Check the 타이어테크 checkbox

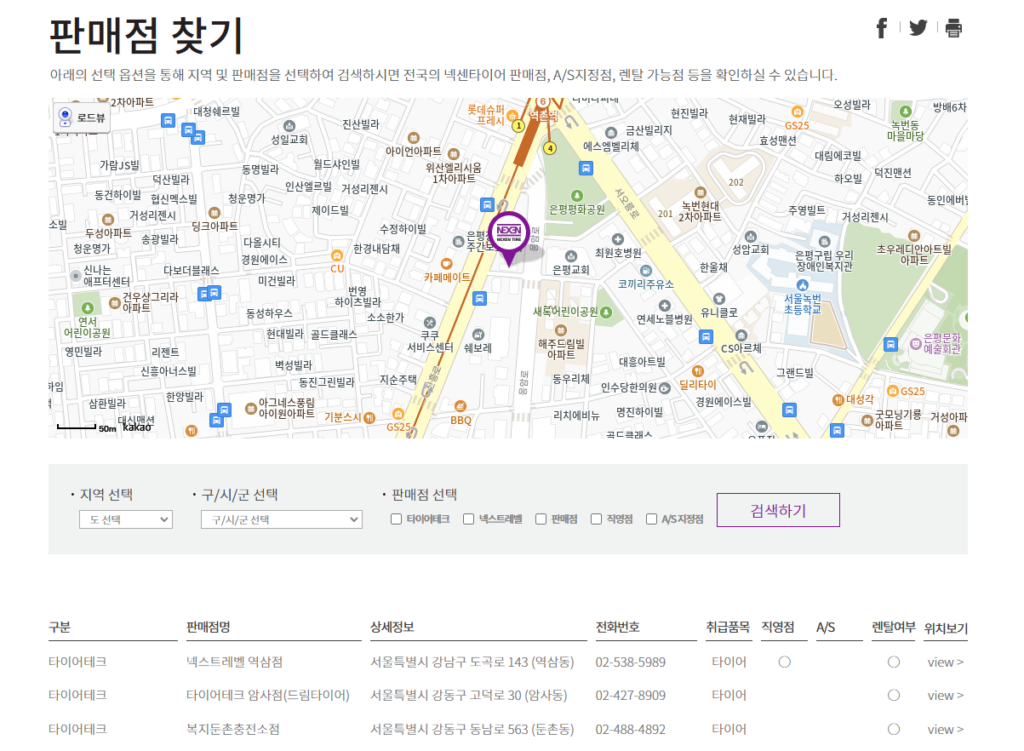(x=396, y=519)
